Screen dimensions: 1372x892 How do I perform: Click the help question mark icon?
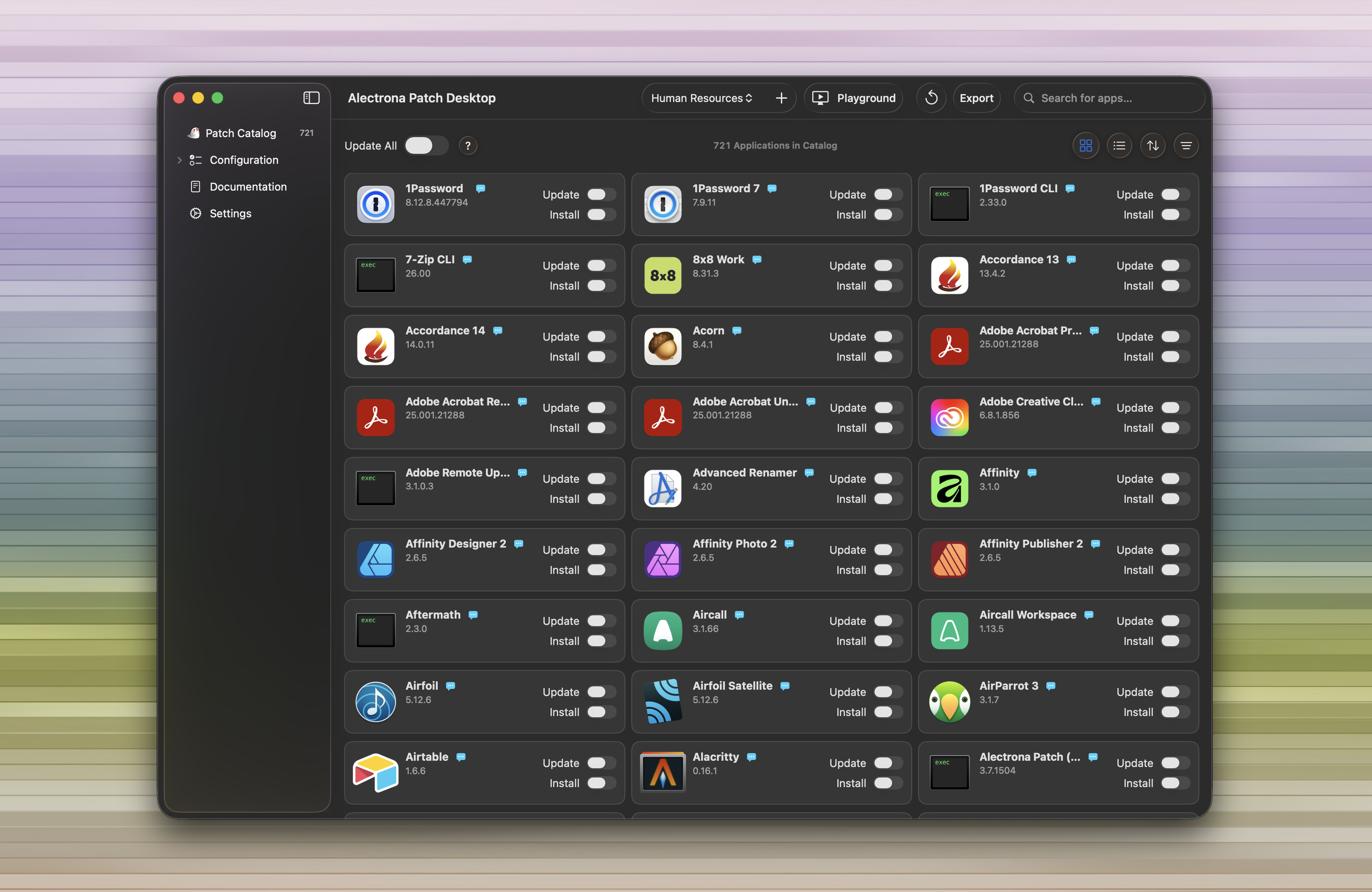(x=467, y=146)
